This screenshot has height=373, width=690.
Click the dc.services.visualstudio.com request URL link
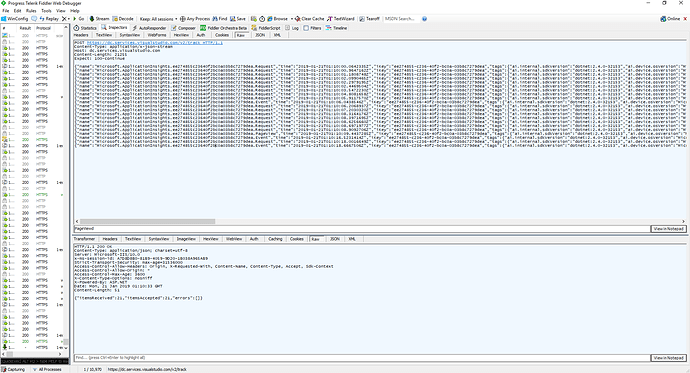click(155, 43)
